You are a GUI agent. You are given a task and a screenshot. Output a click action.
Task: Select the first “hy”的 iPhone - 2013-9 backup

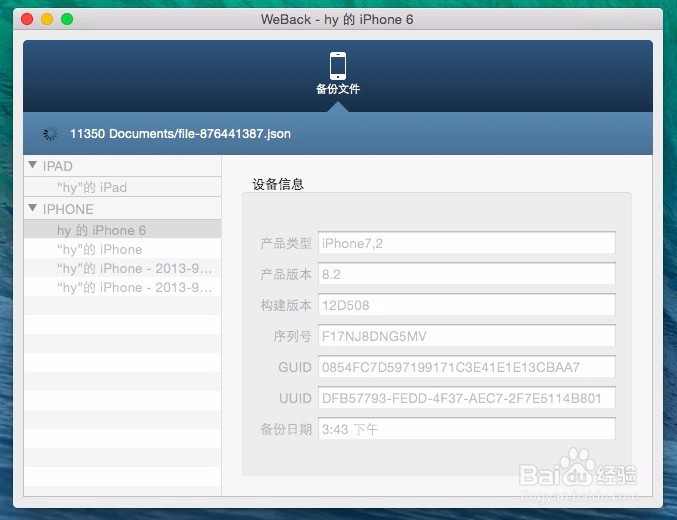(x=123, y=268)
